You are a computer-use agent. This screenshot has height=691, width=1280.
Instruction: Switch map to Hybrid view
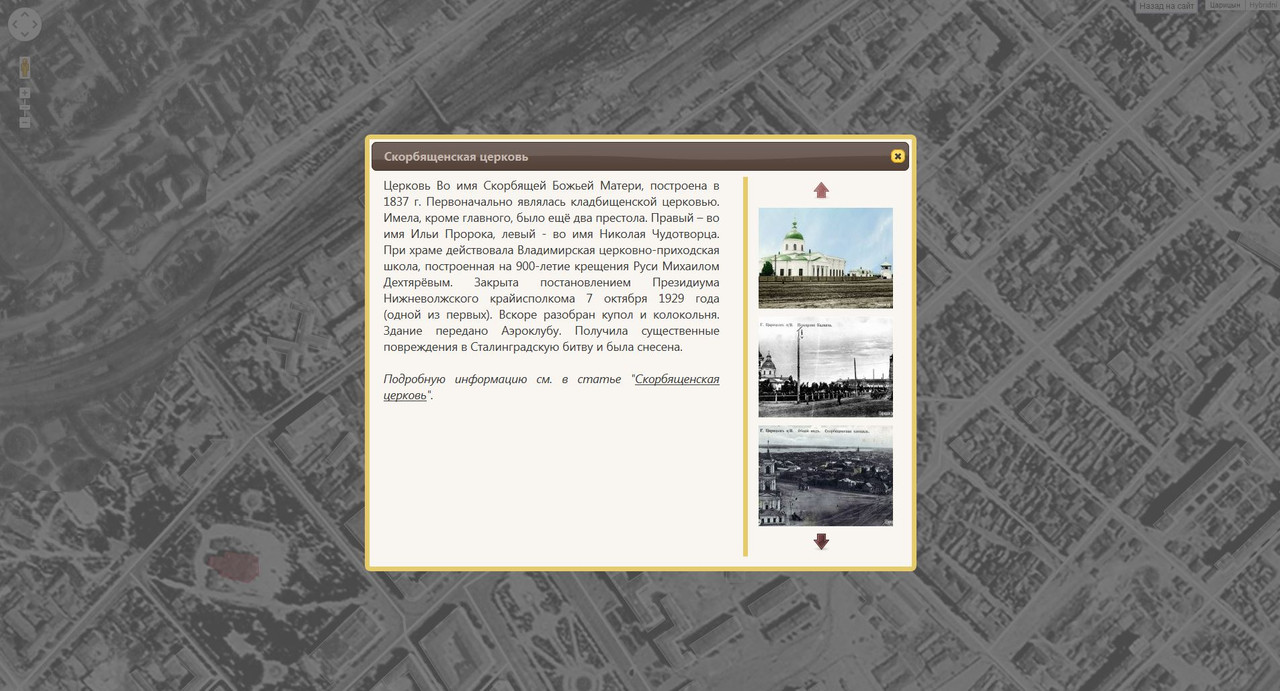(1263, 6)
